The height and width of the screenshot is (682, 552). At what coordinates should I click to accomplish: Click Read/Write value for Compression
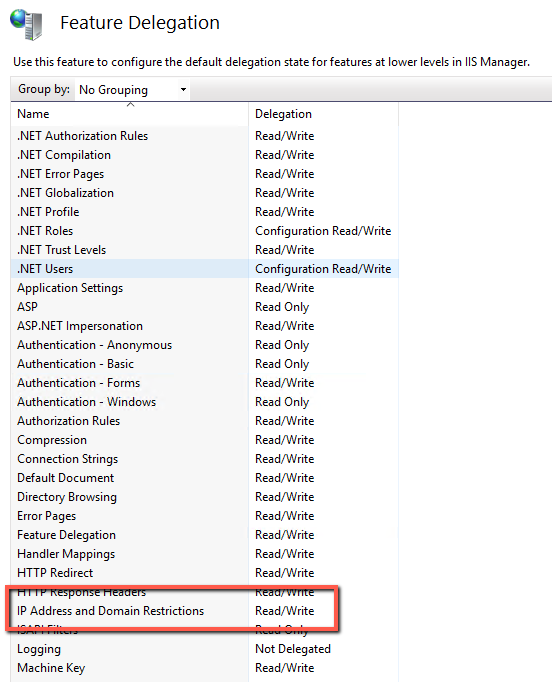(x=284, y=440)
